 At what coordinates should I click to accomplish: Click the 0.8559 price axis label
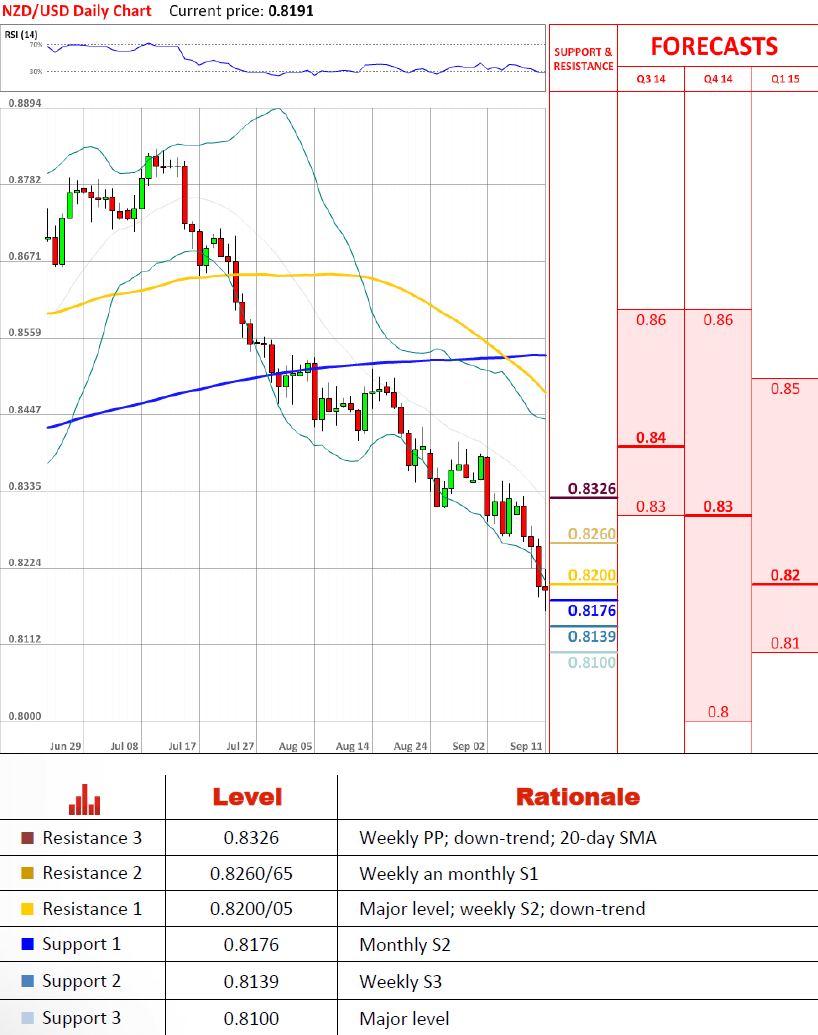(24, 333)
